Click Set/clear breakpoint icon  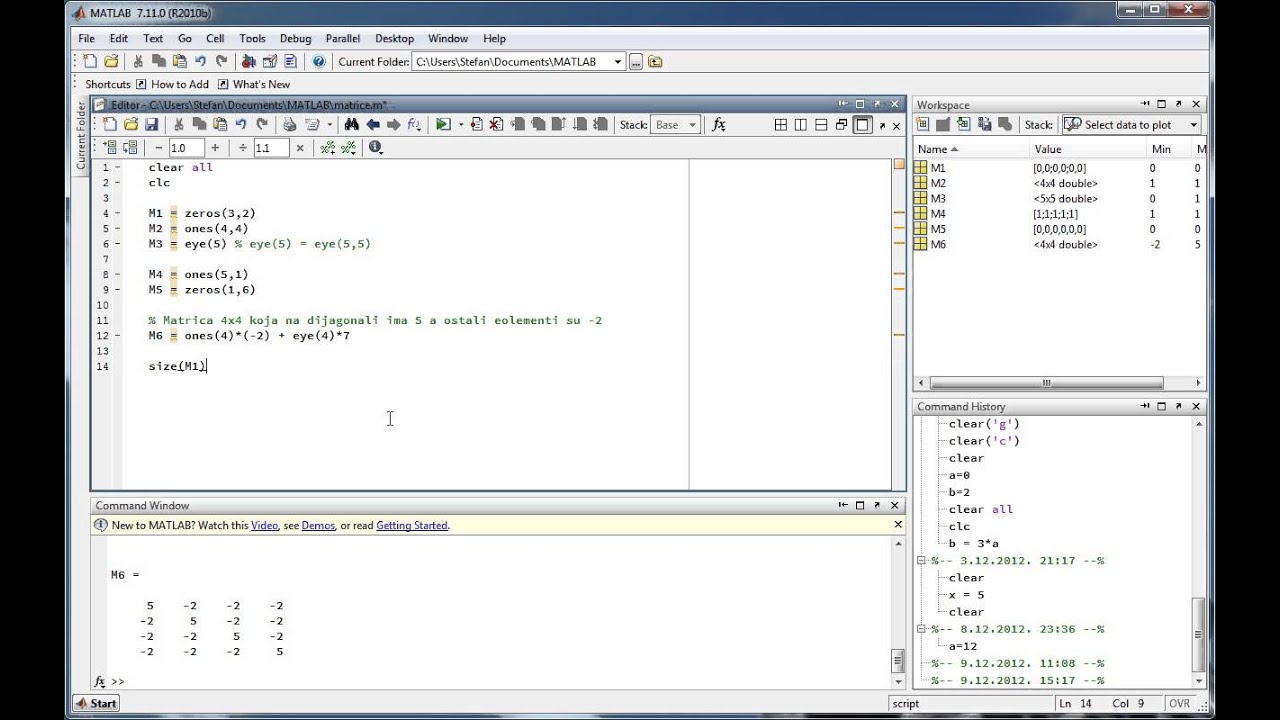click(476, 125)
